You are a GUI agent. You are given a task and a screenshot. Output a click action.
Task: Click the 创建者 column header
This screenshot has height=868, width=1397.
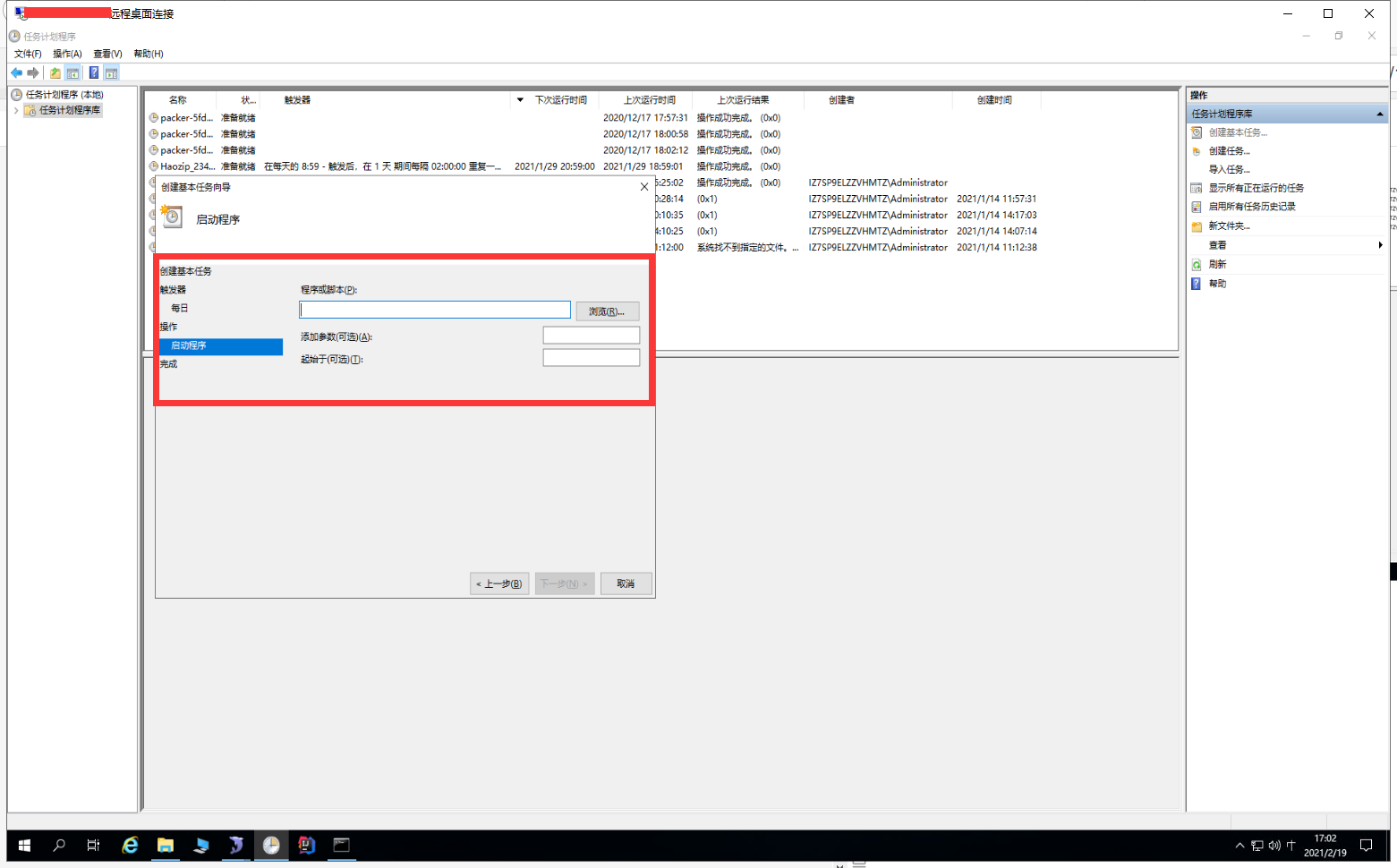pyautogui.click(x=841, y=100)
